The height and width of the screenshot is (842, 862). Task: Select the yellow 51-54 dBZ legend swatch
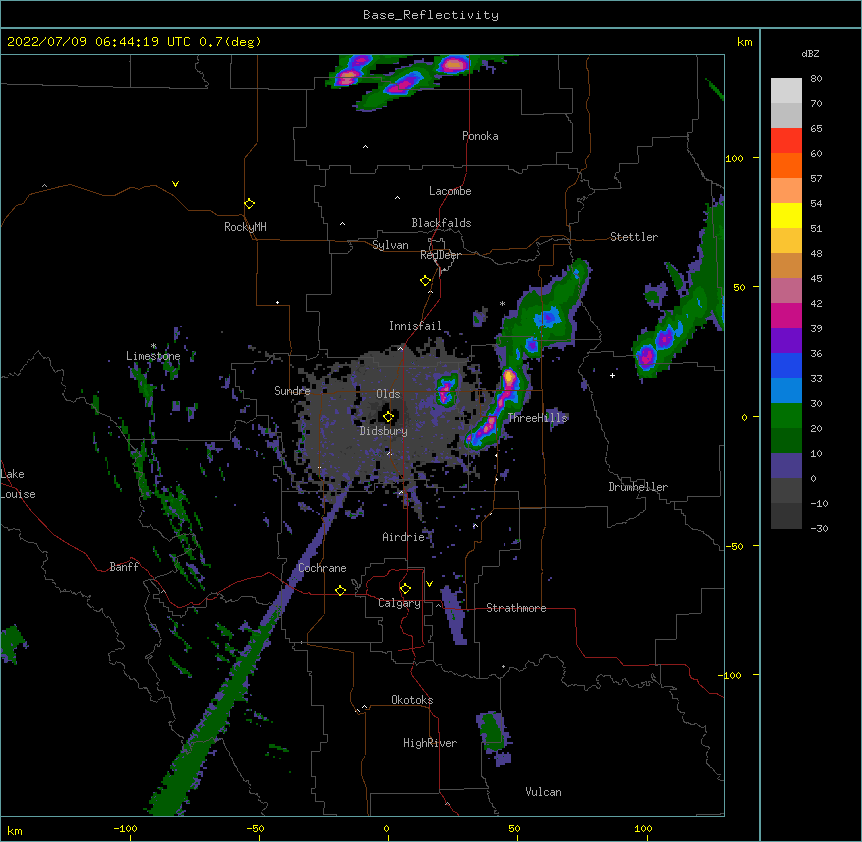[786, 215]
